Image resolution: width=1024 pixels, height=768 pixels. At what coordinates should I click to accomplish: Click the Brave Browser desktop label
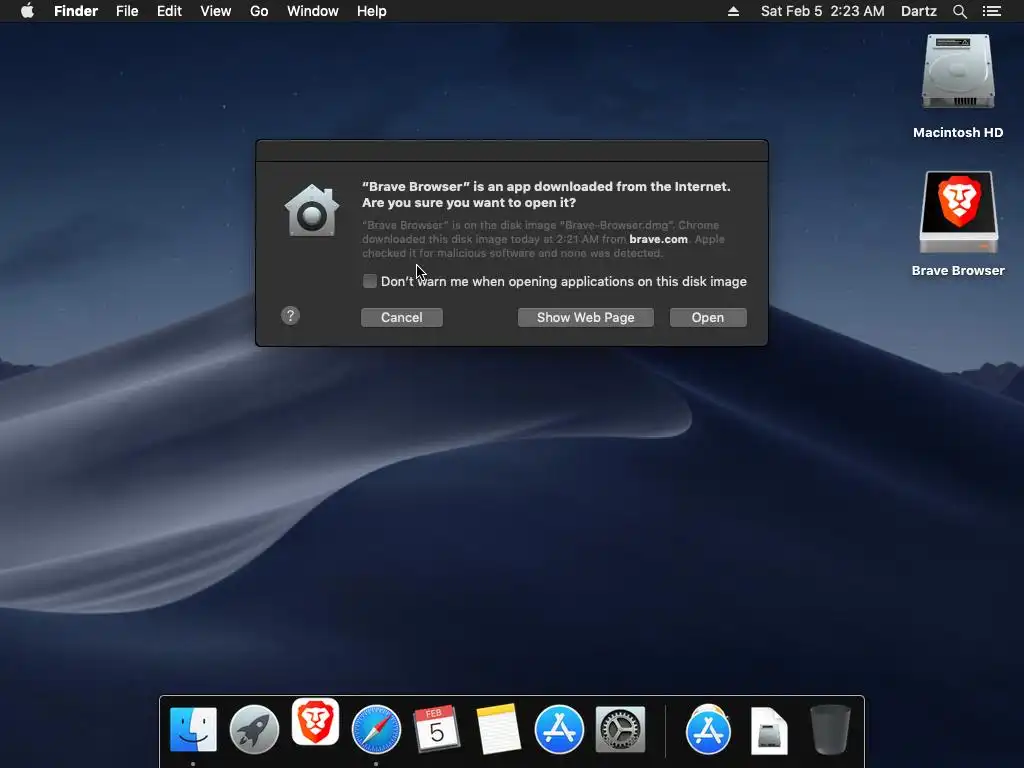[958, 270]
